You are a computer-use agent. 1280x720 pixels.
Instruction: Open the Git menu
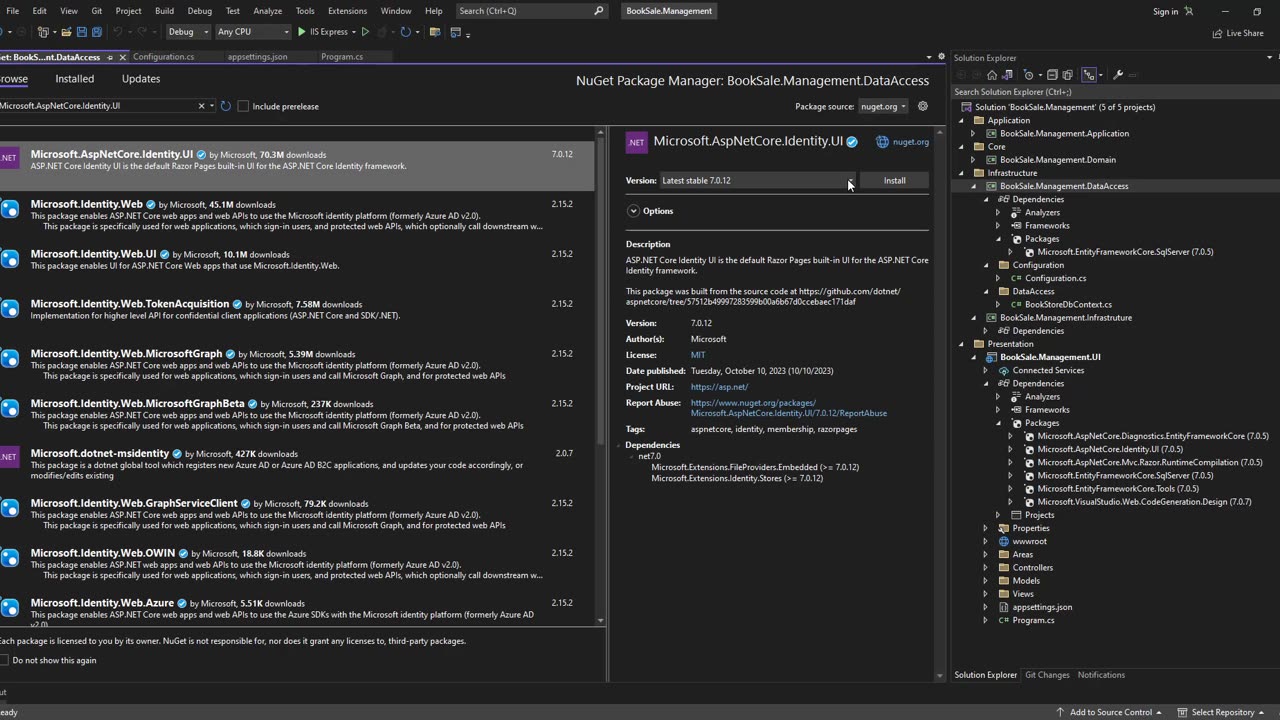(97, 11)
